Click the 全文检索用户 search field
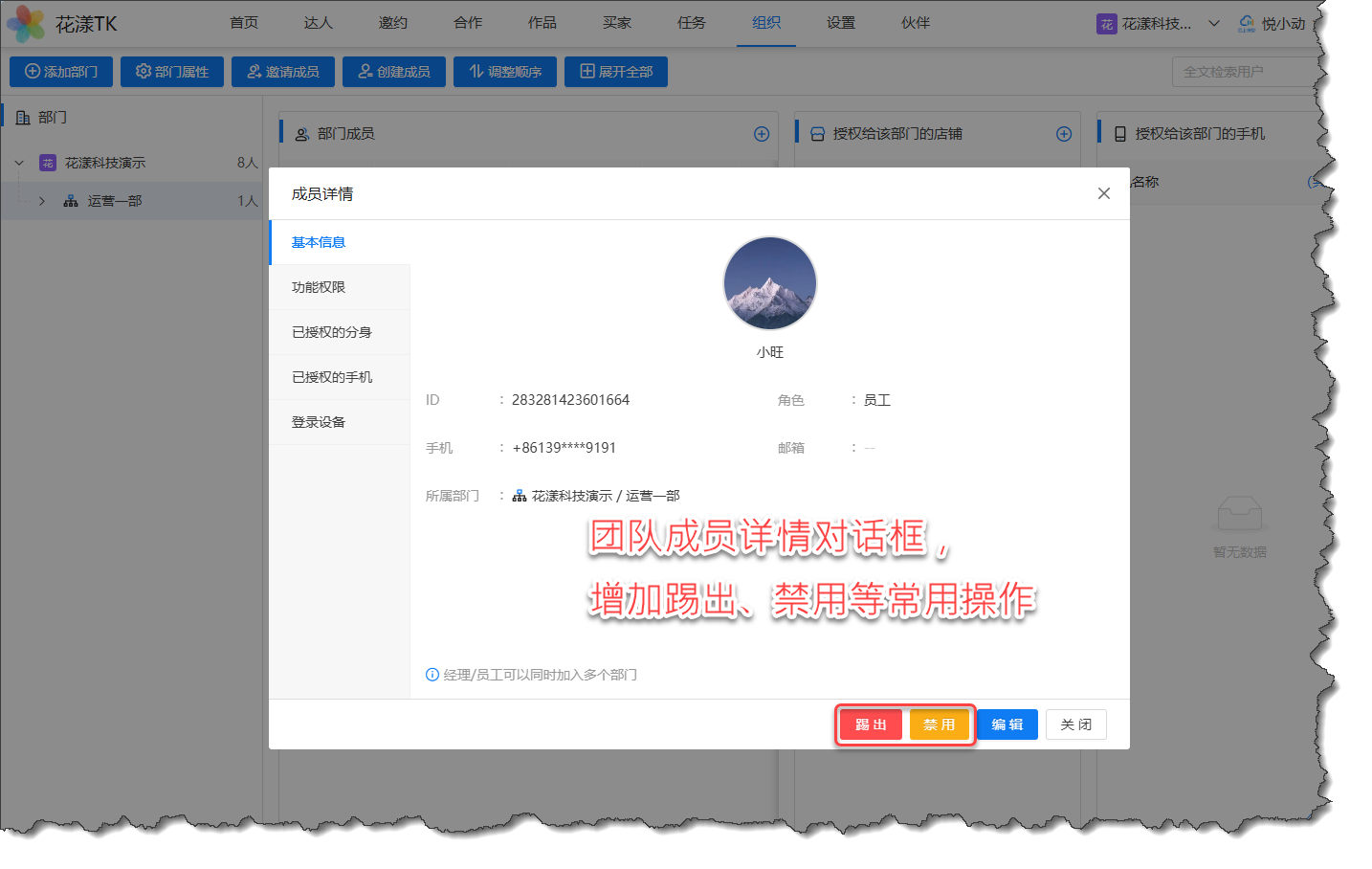The image size is (1372, 869). click(1244, 72)
